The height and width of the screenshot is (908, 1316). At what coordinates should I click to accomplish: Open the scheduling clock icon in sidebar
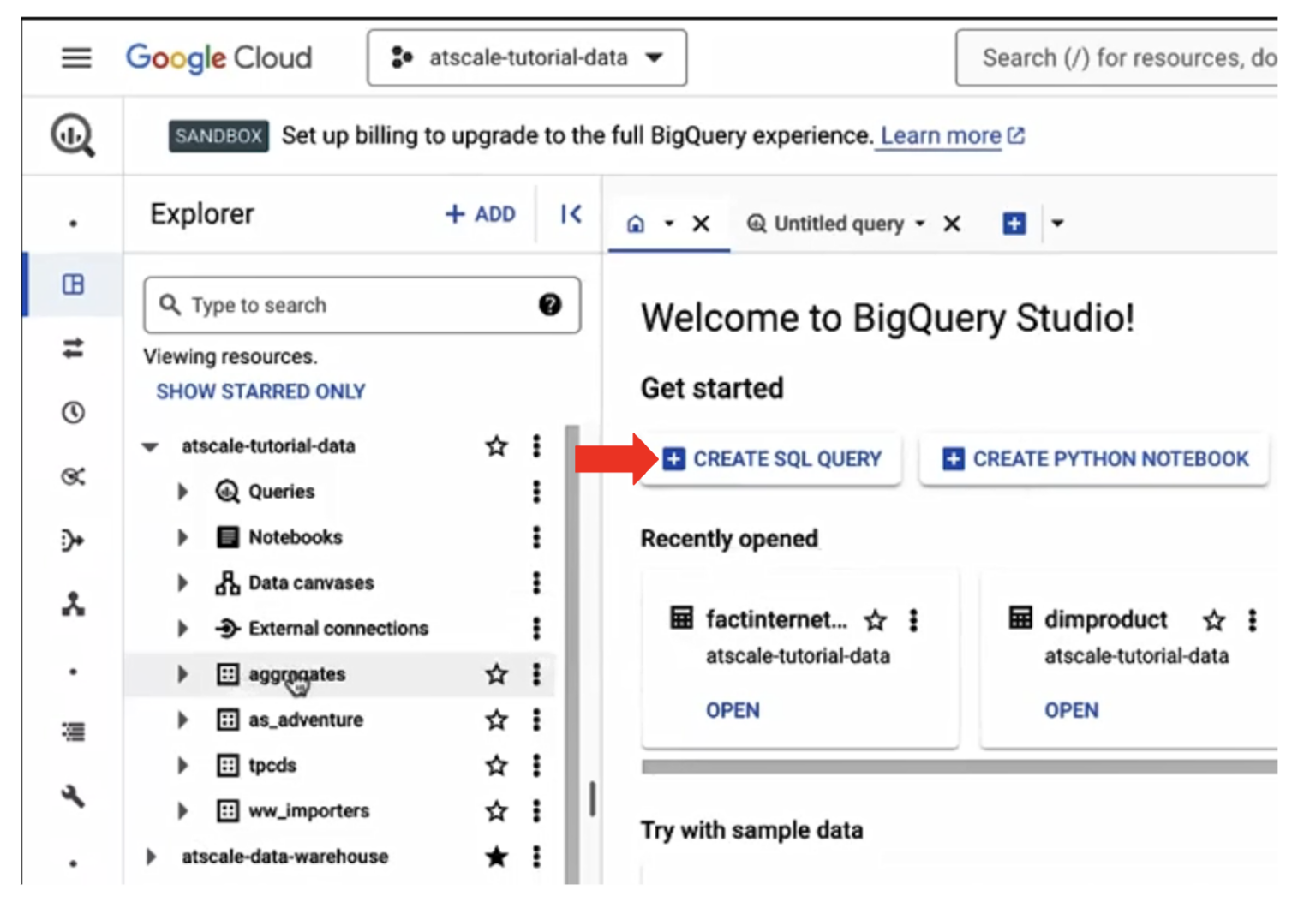pyautogui.click(x=74, y=412)
